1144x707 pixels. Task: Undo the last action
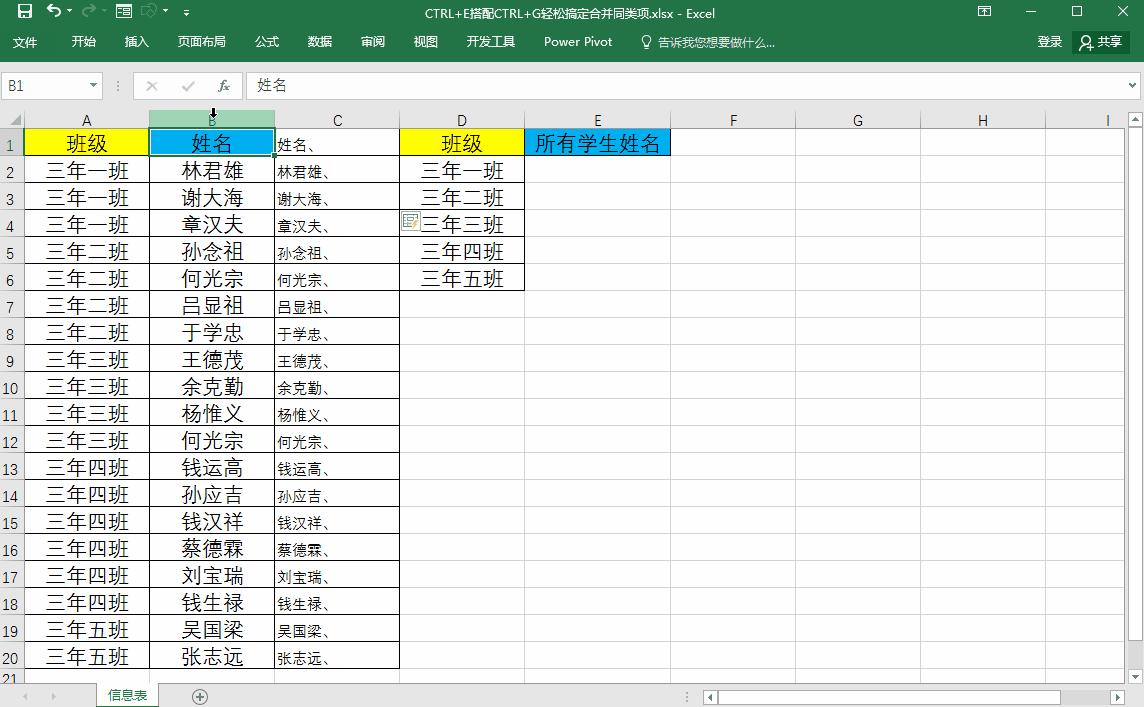tap(55, 13)
